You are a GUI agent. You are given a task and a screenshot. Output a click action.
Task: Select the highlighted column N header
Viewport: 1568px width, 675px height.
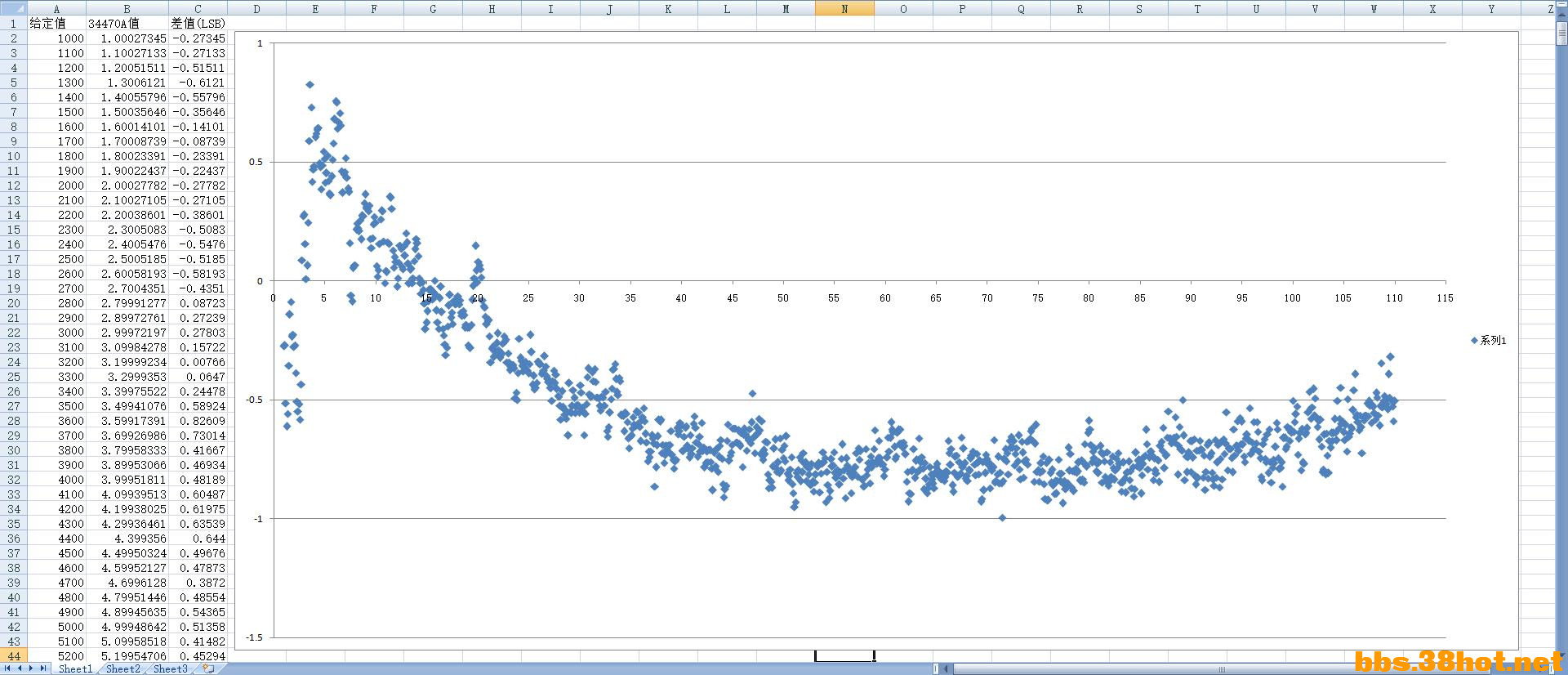844,8
